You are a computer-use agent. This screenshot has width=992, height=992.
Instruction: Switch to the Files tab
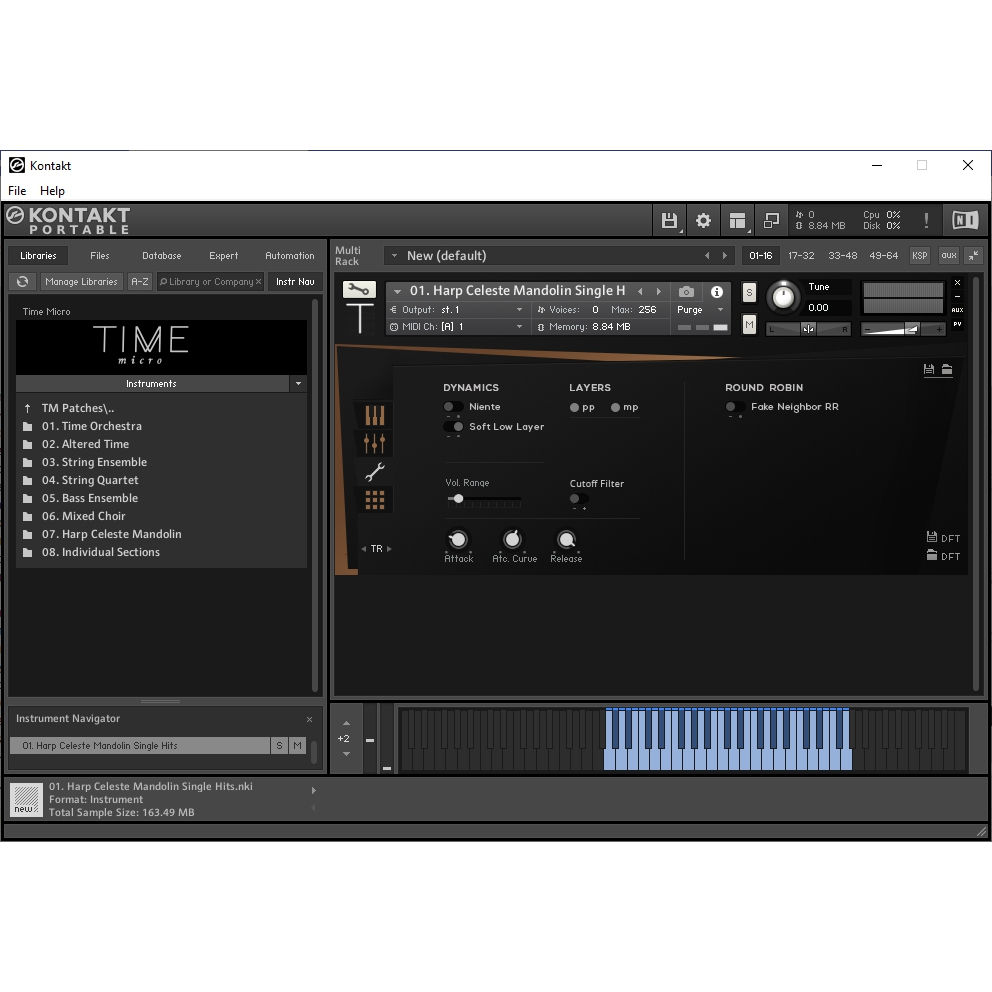(99, 256)
